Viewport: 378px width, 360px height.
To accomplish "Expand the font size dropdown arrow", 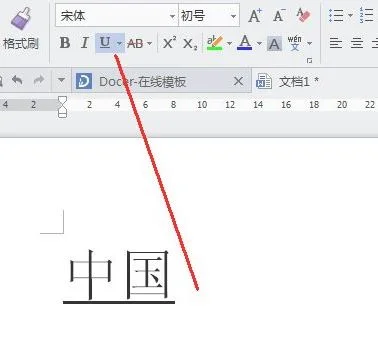I will point(233,16).
